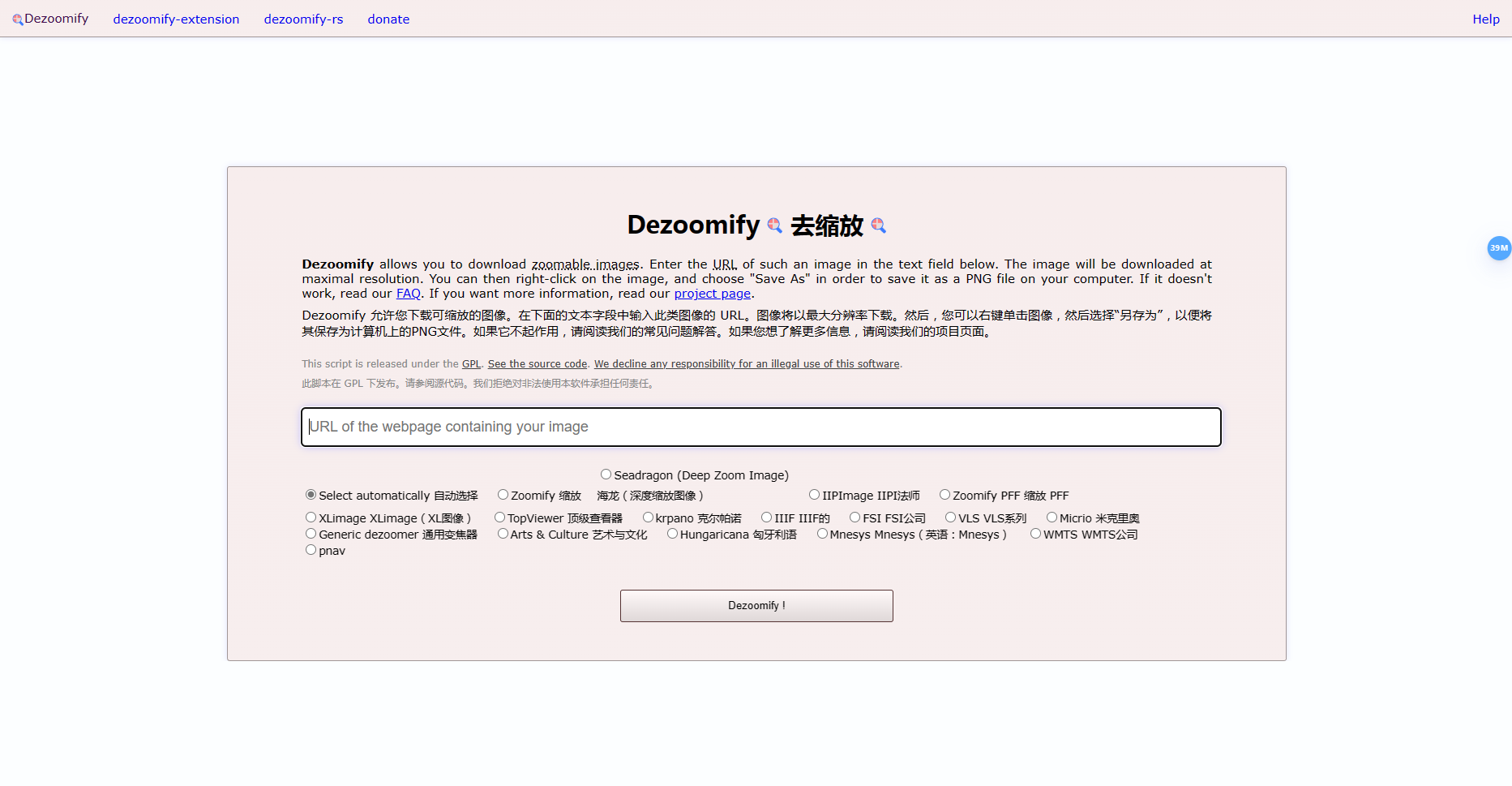Open dezoomify-rs navigation link
Screen dimensions: 1512x786
[x=303, y=19]
